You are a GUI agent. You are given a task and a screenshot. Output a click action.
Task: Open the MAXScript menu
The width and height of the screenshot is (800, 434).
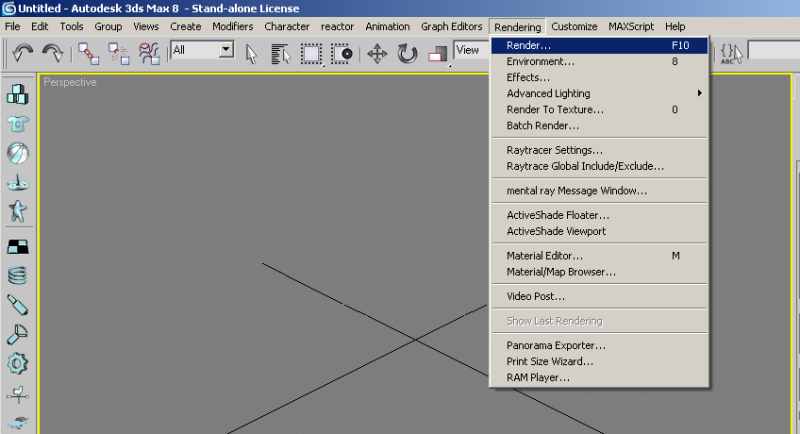tap(631, 27)
